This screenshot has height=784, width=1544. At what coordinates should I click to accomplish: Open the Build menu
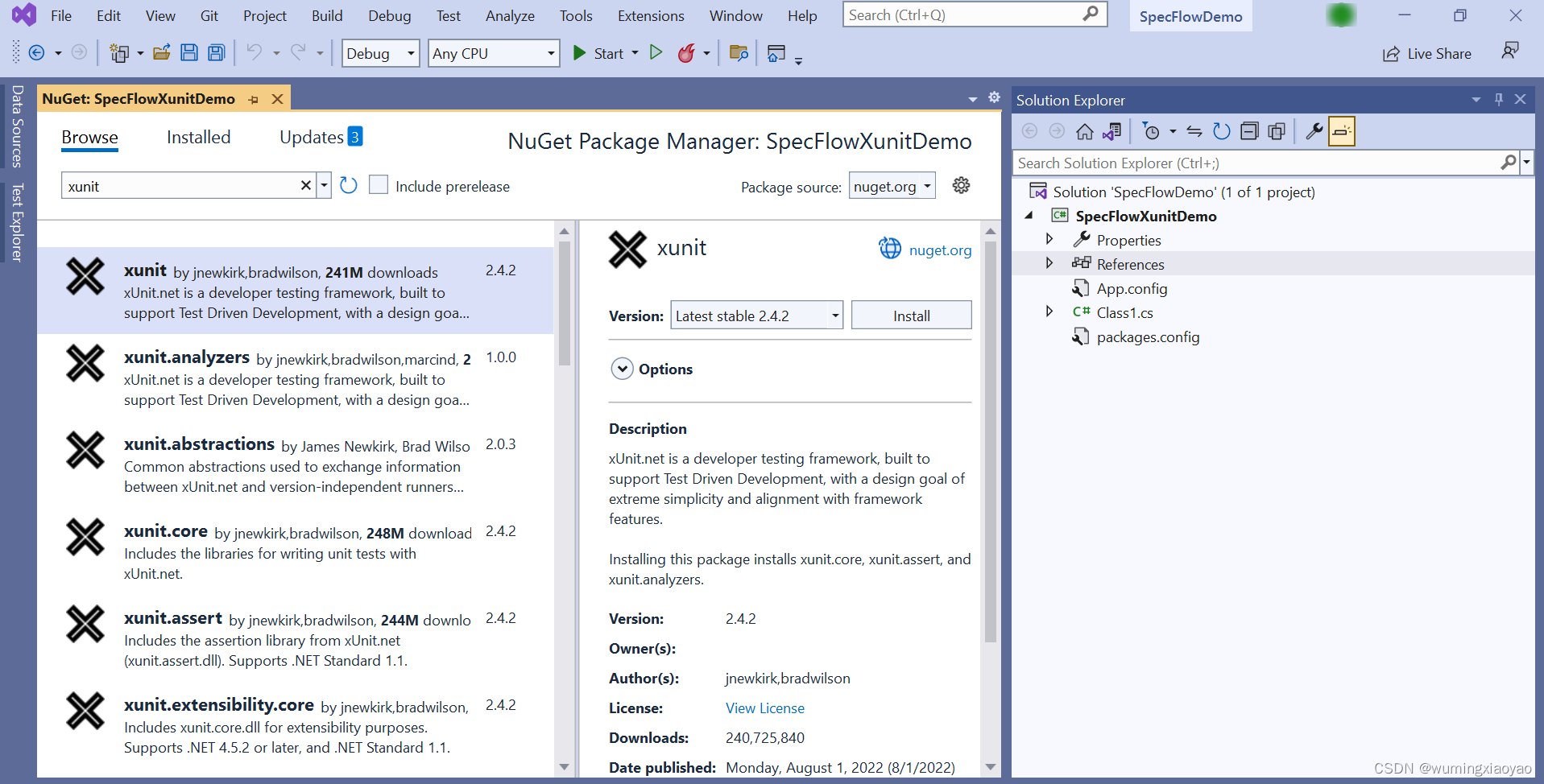click(x=327, y=16)
